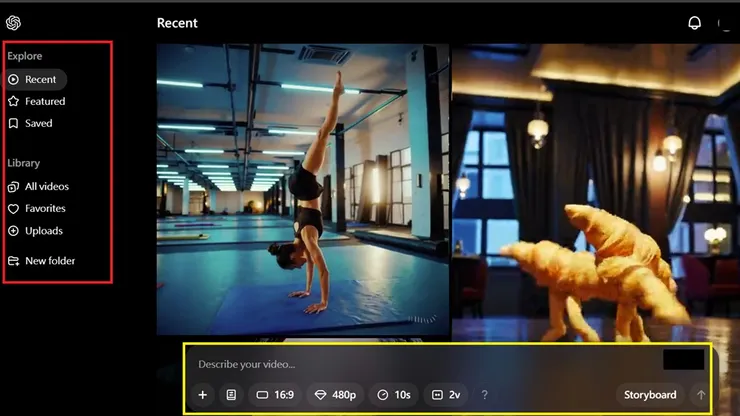Viewport: 740px width, 416px height.
Task: Open the presets notepad icon
Action: point(231,395)
